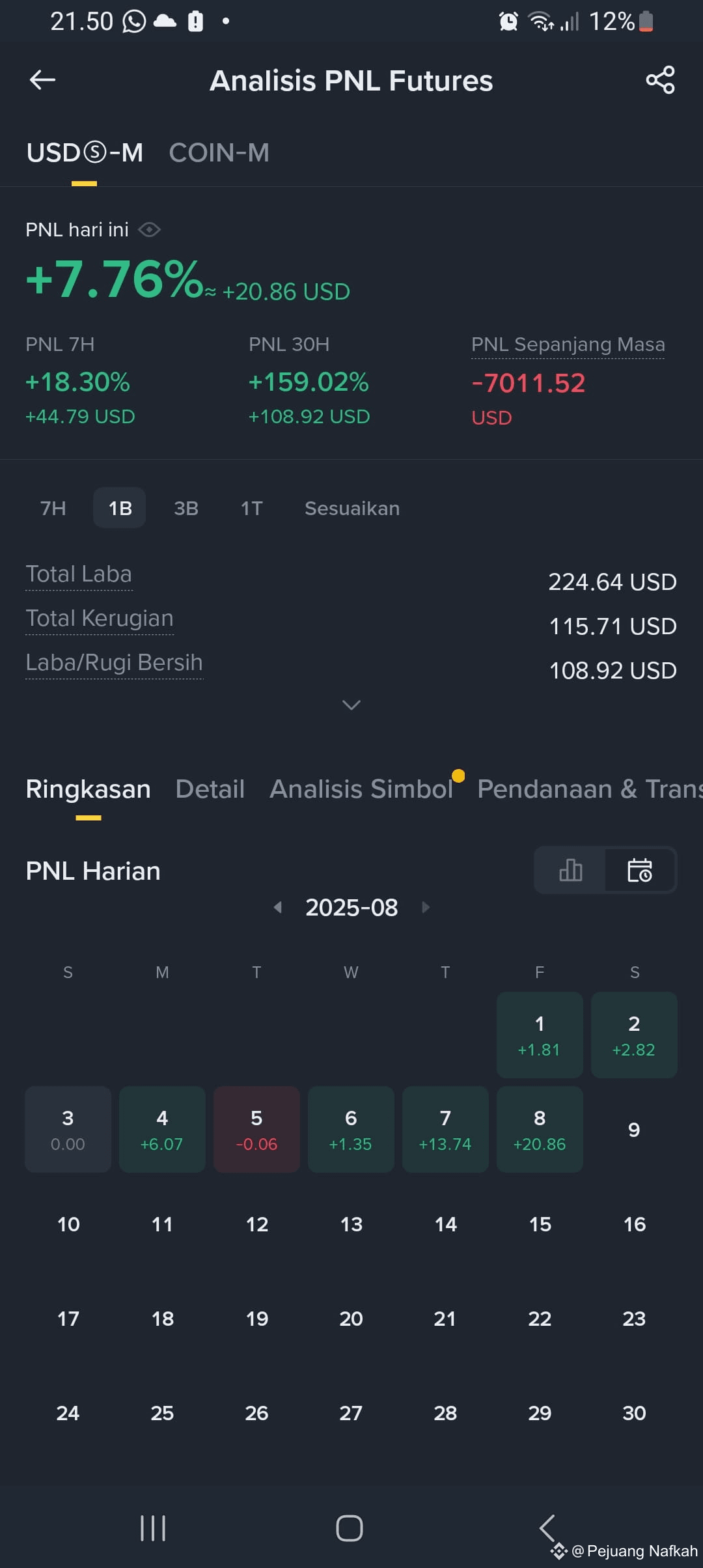Toggle PNL hari ini visibility eye
Screen dimensions: 703x1568
pos(150,230)
